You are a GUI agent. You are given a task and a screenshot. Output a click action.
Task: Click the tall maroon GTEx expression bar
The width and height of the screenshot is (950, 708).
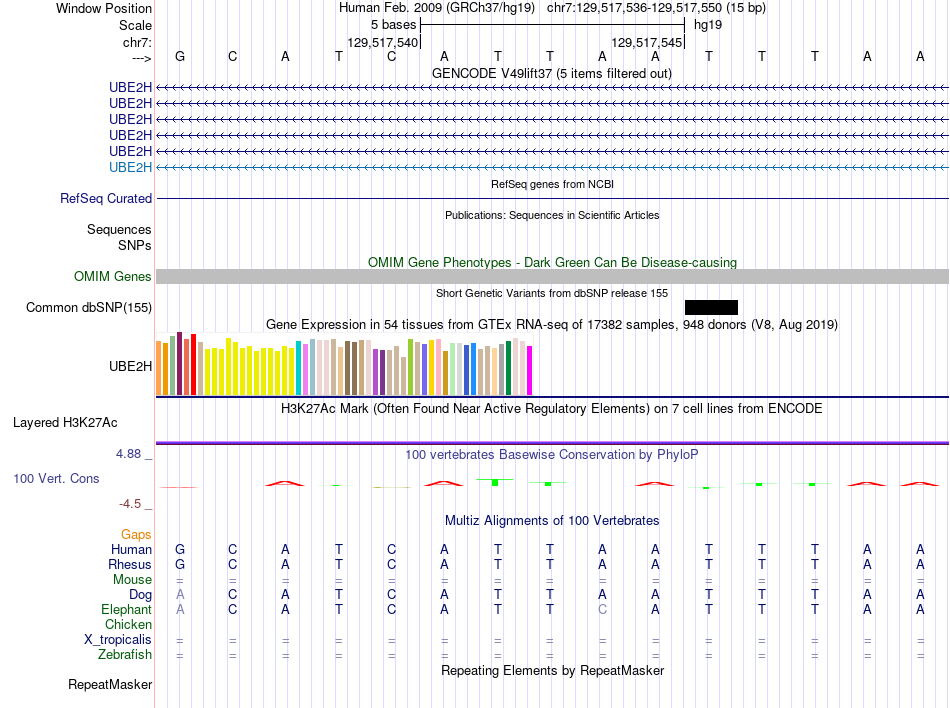click(x=179, y=364)
